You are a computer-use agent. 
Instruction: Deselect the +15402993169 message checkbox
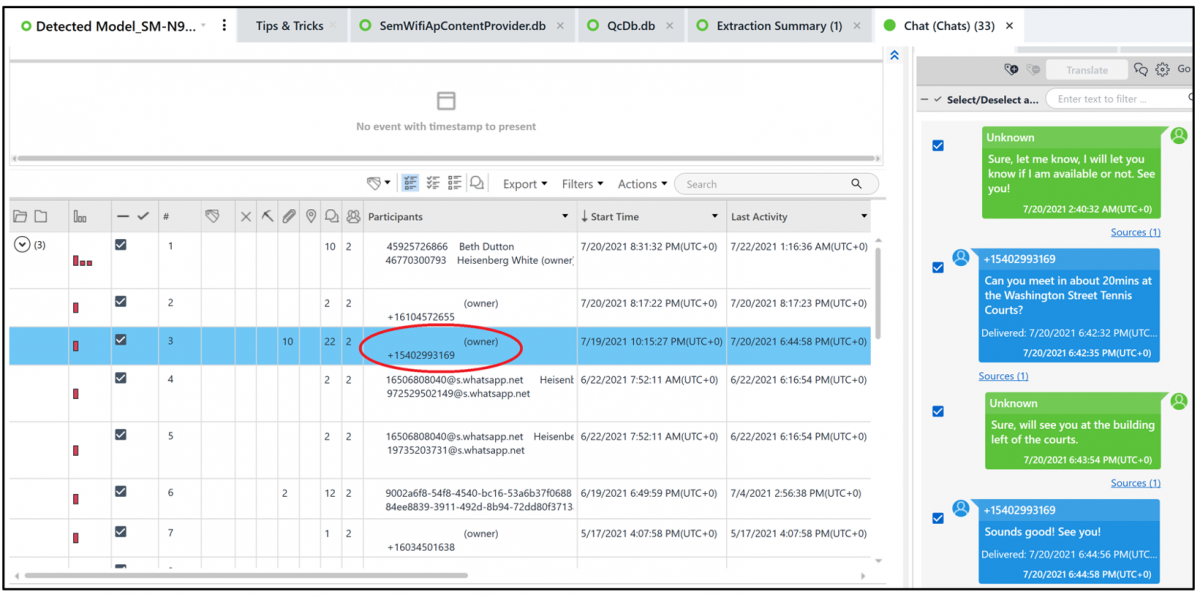(938, 267)
